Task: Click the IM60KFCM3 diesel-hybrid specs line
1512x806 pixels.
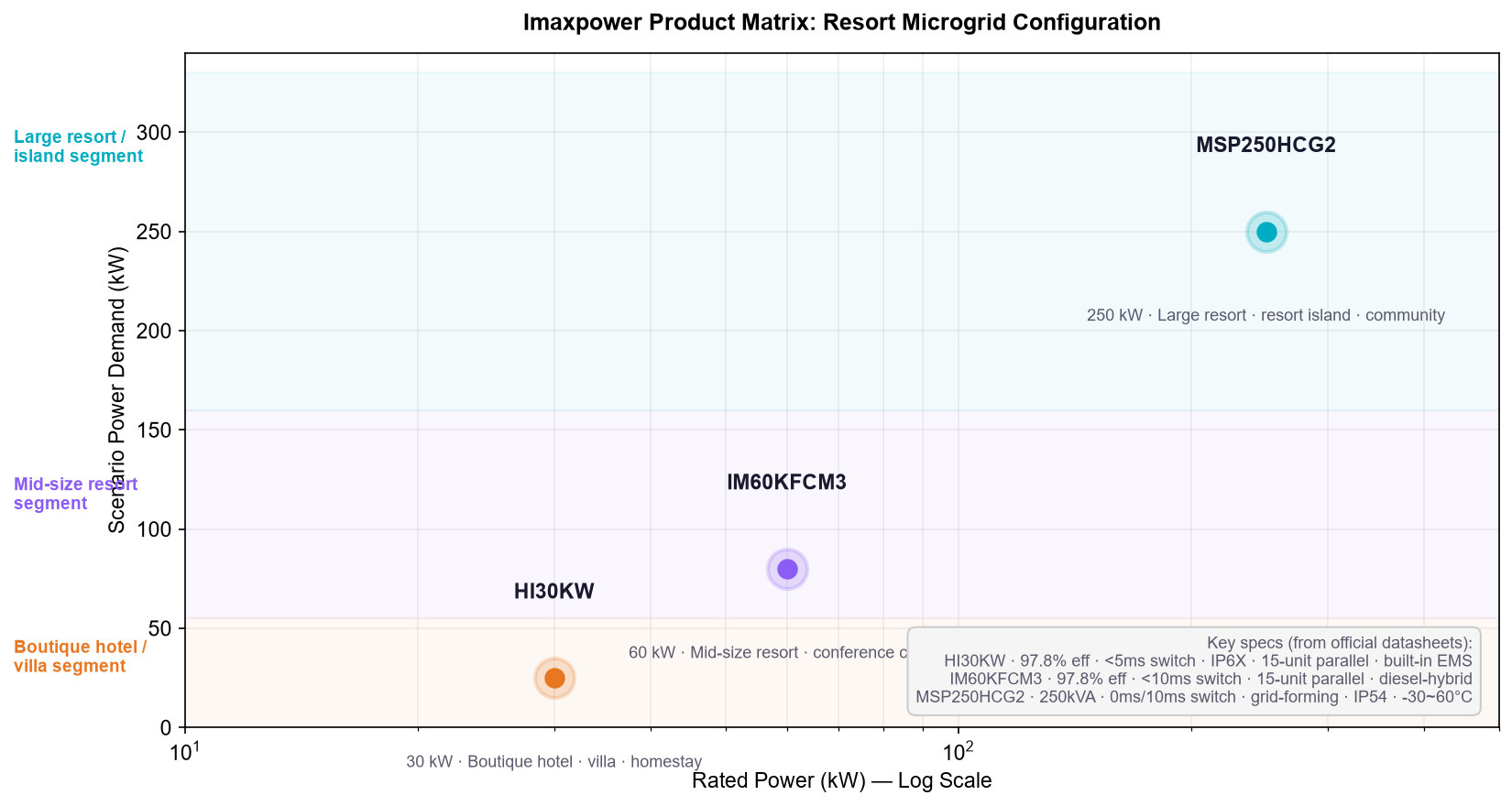Action: tap(1211, 680)
